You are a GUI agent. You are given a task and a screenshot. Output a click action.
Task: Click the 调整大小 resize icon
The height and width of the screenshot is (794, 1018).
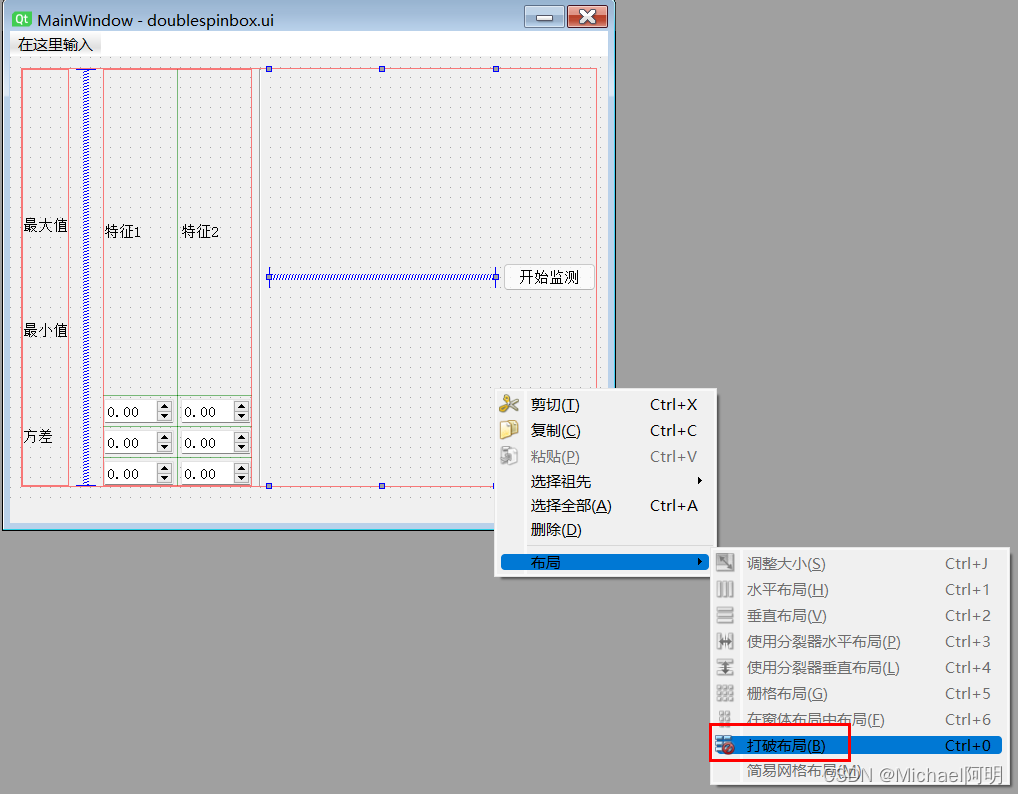(725, 563)
